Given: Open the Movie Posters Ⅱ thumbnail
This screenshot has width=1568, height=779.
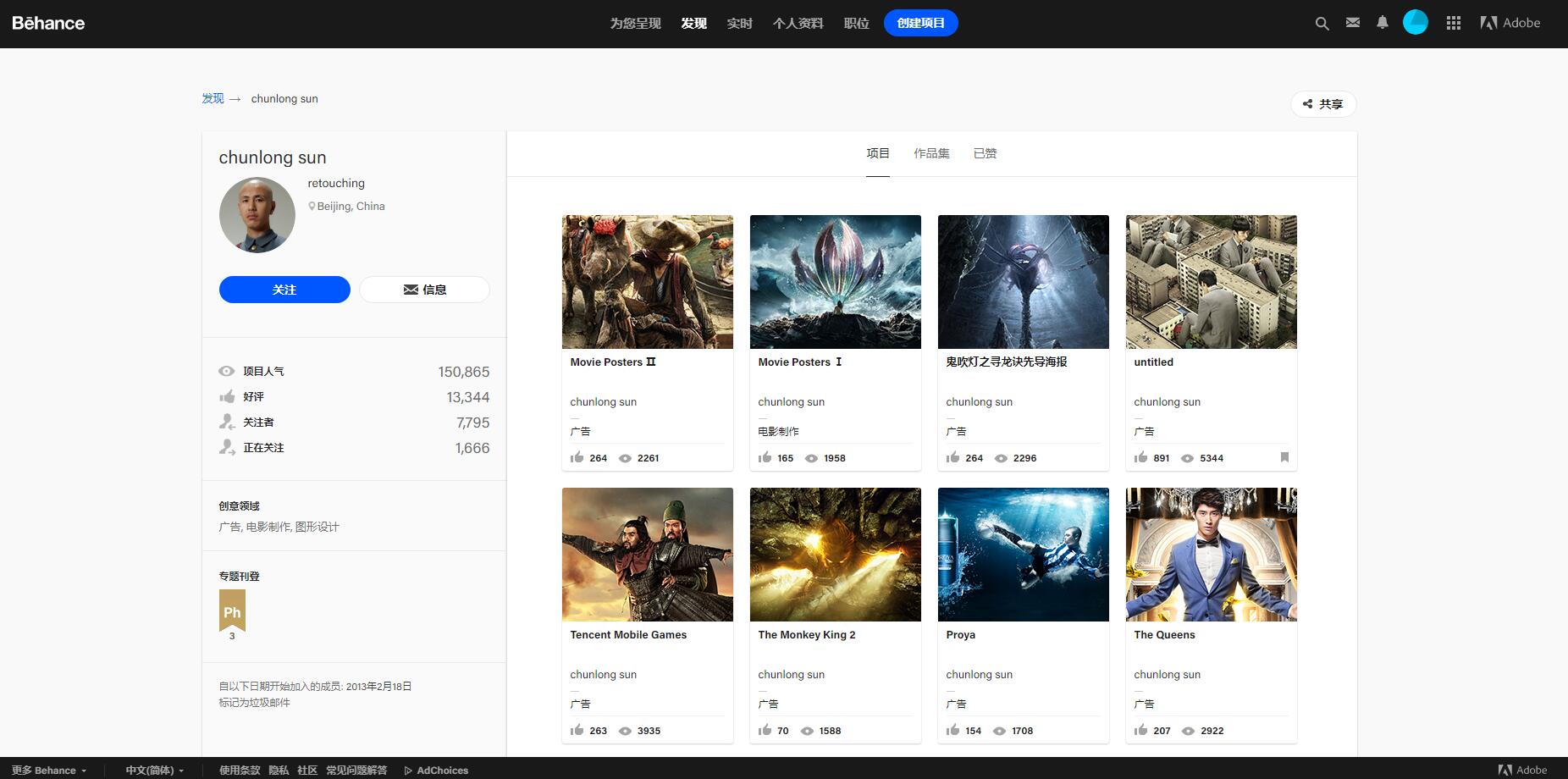Looking at the screenshot, I should (648, 282).
